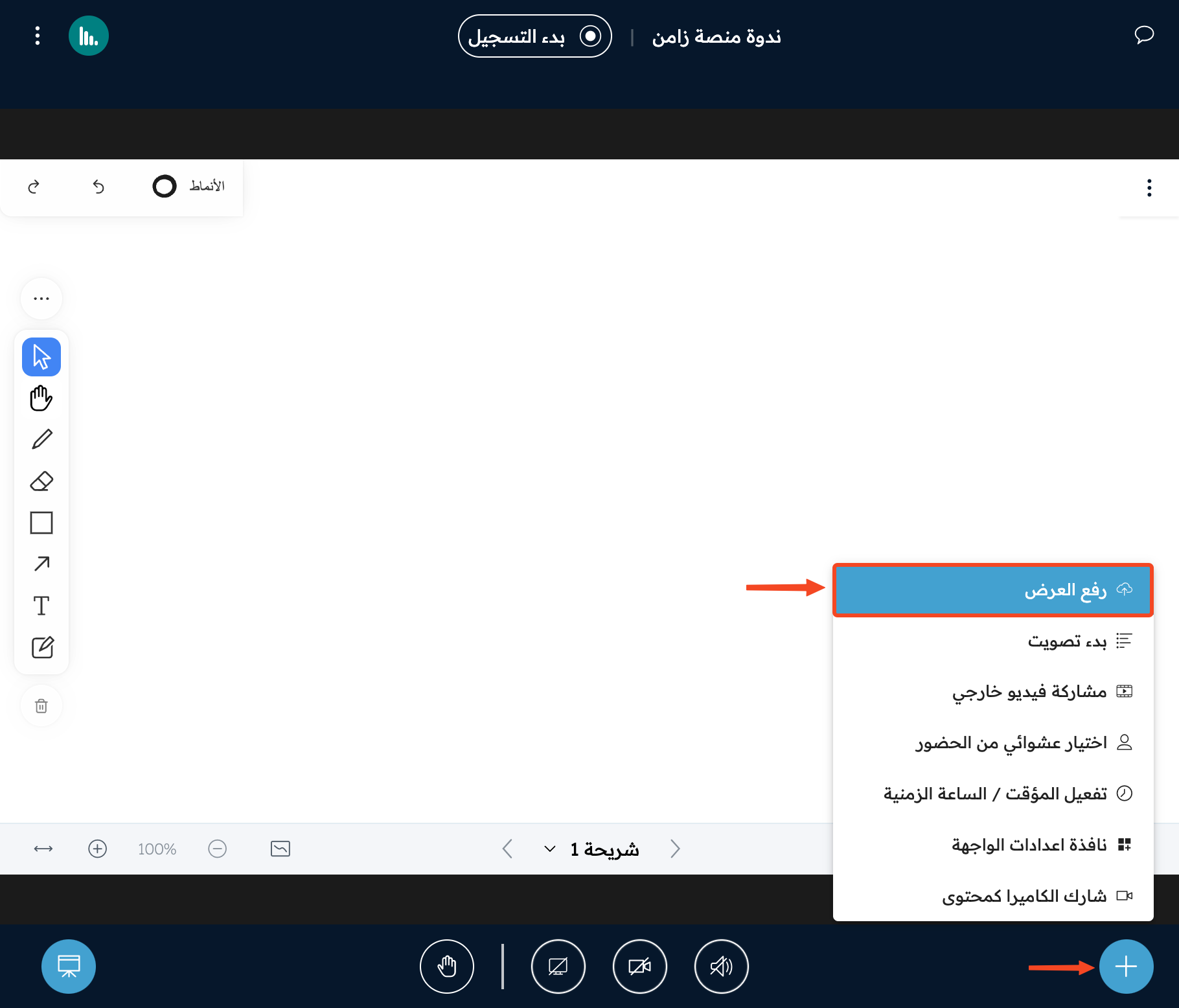Open whiteboard options three-dot menu
Image resolution: width=1179 pixels, height=1008 pixels.
tap(1149, 188)
